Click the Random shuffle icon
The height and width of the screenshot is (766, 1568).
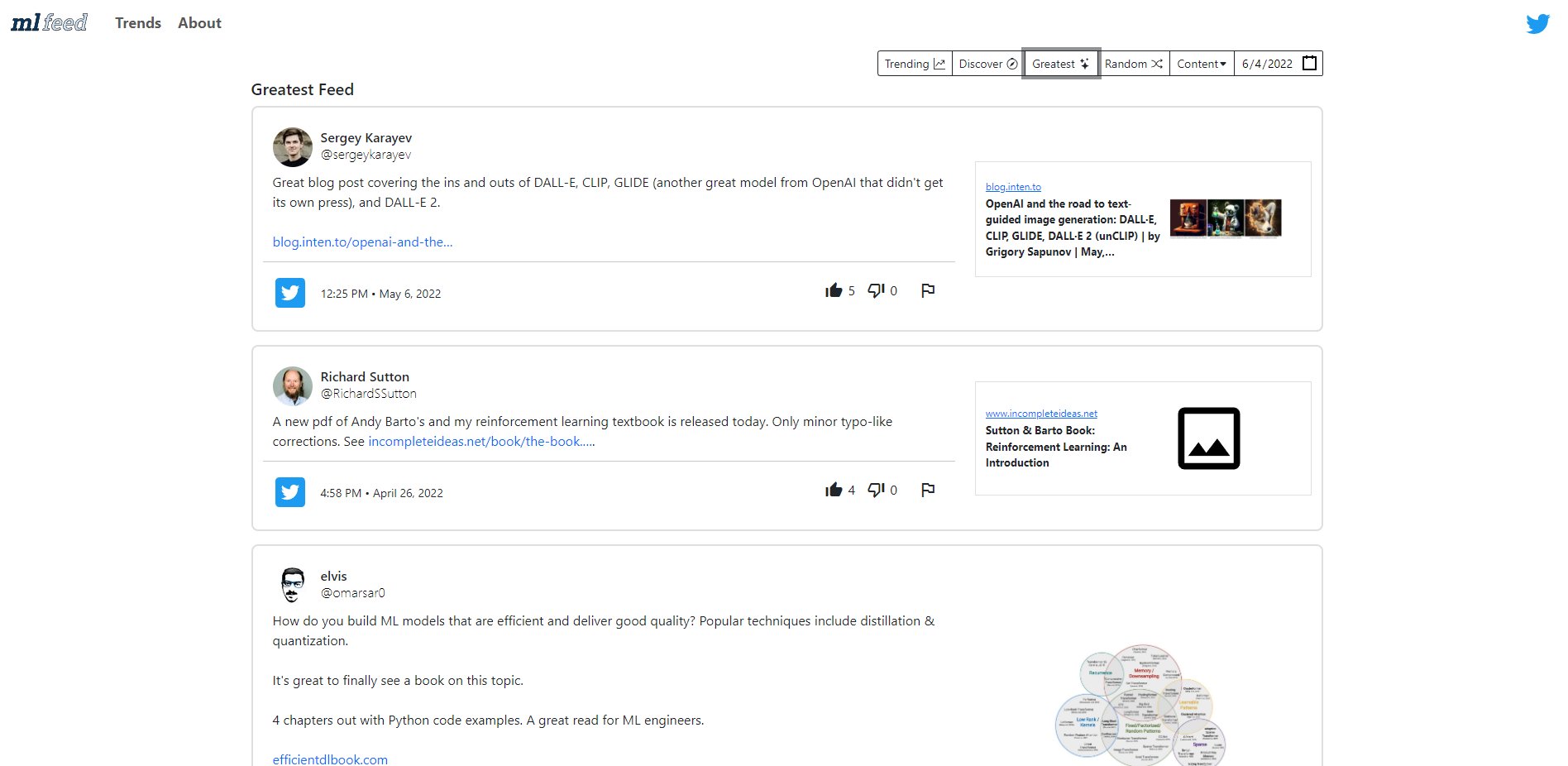(x=1157, y=63)
